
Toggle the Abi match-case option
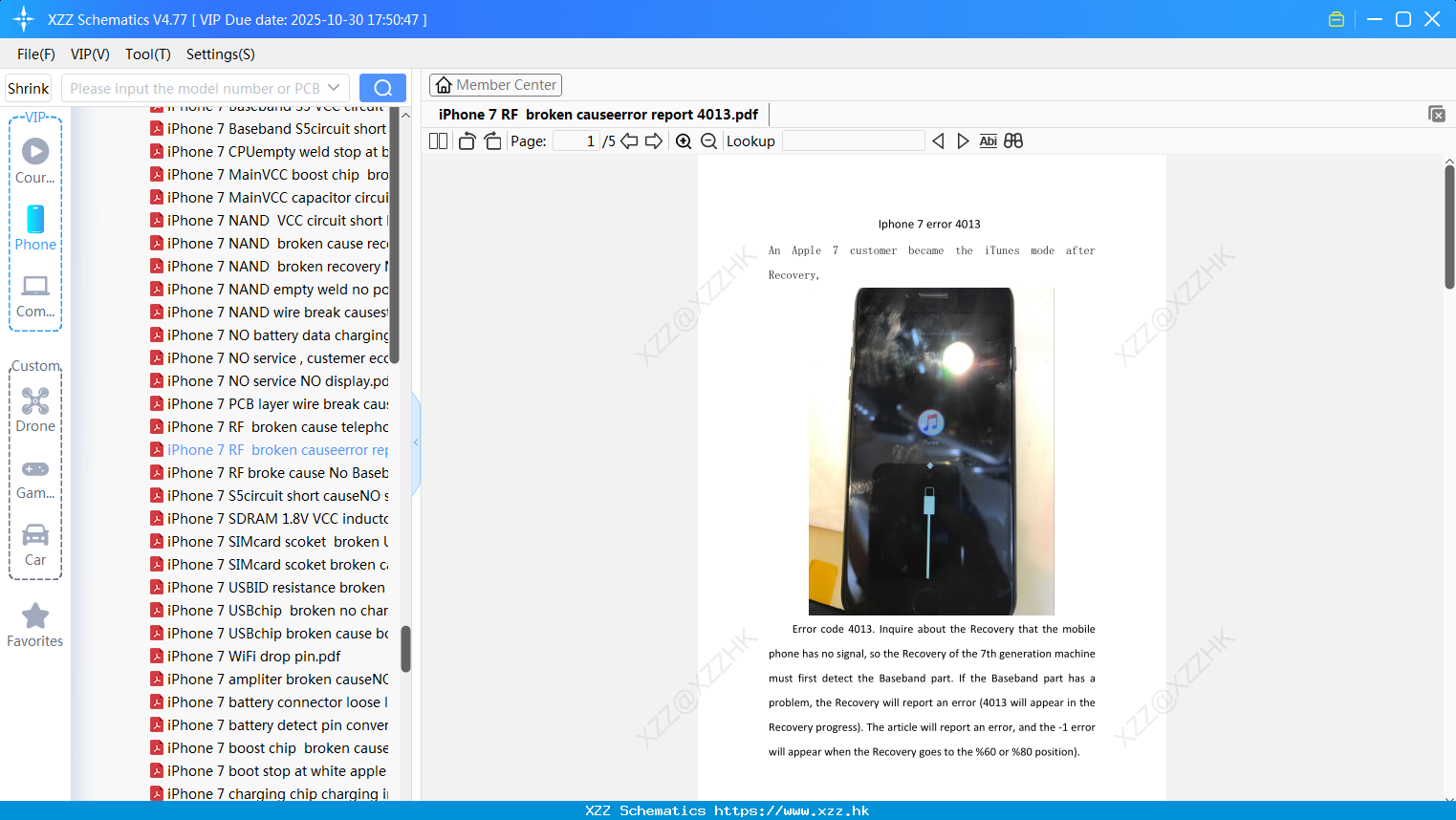click(x=989, y=141)
